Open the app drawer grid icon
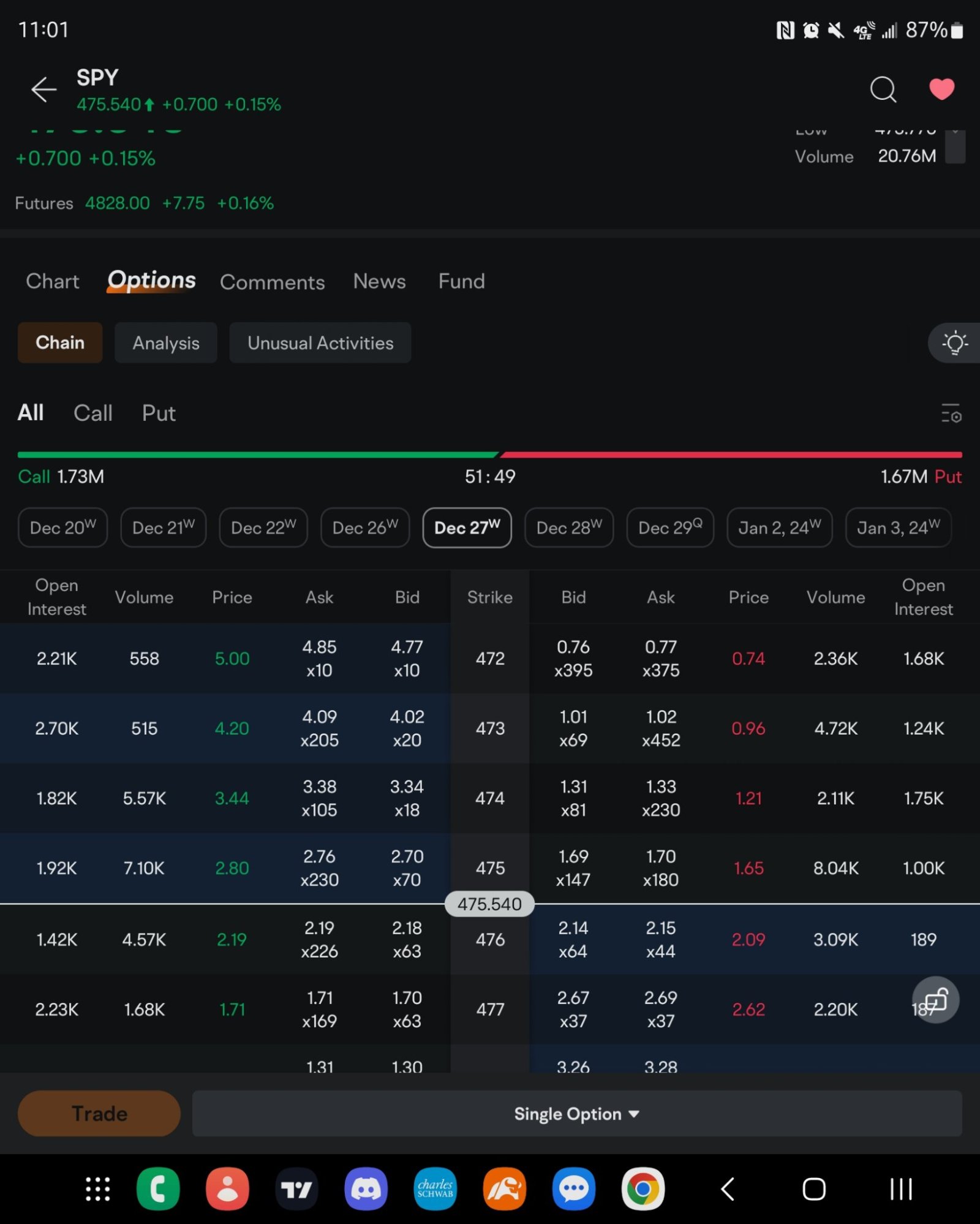The image size is (980, 1224). (98, 1189)
